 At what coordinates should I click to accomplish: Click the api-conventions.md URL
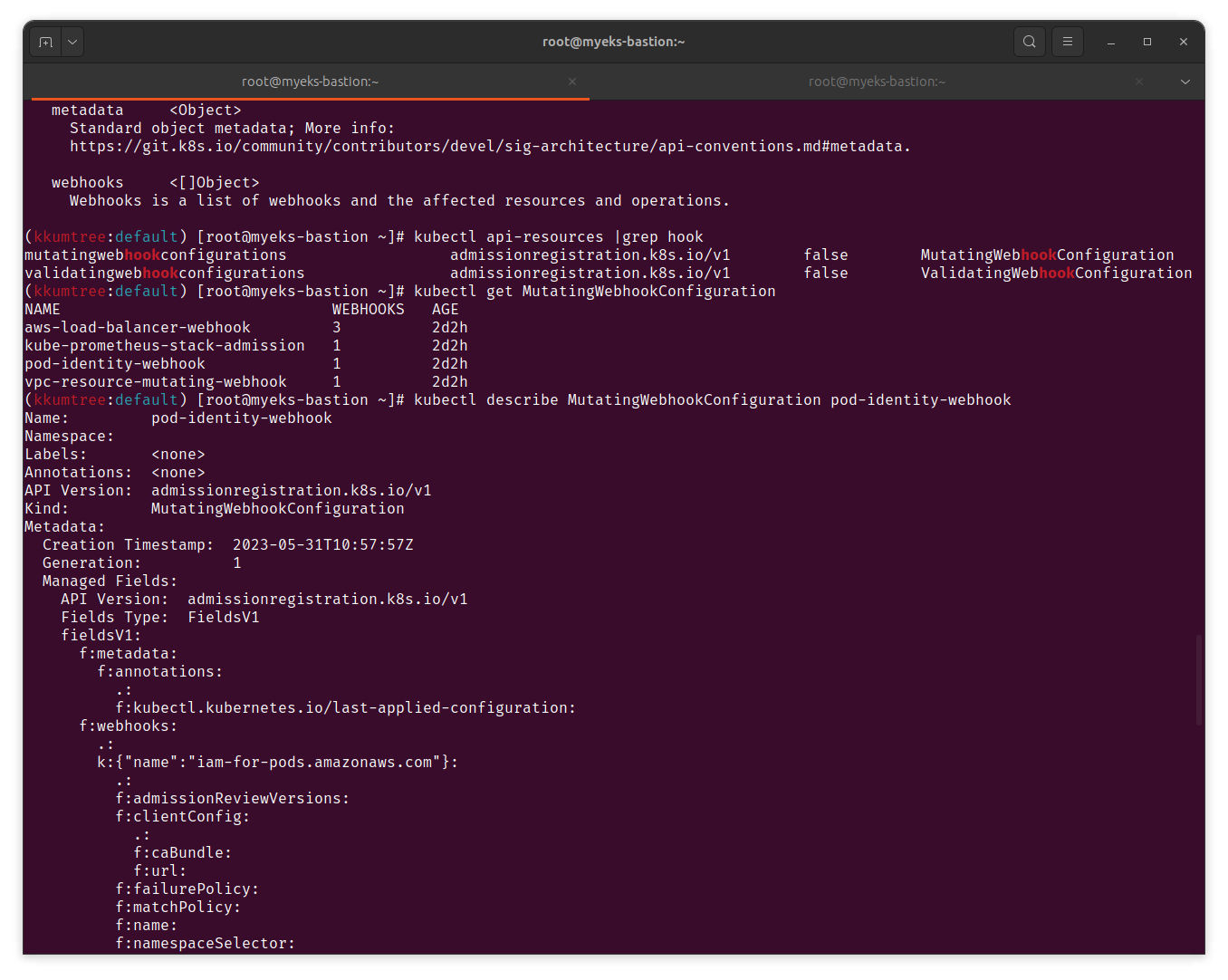[490, 147]
